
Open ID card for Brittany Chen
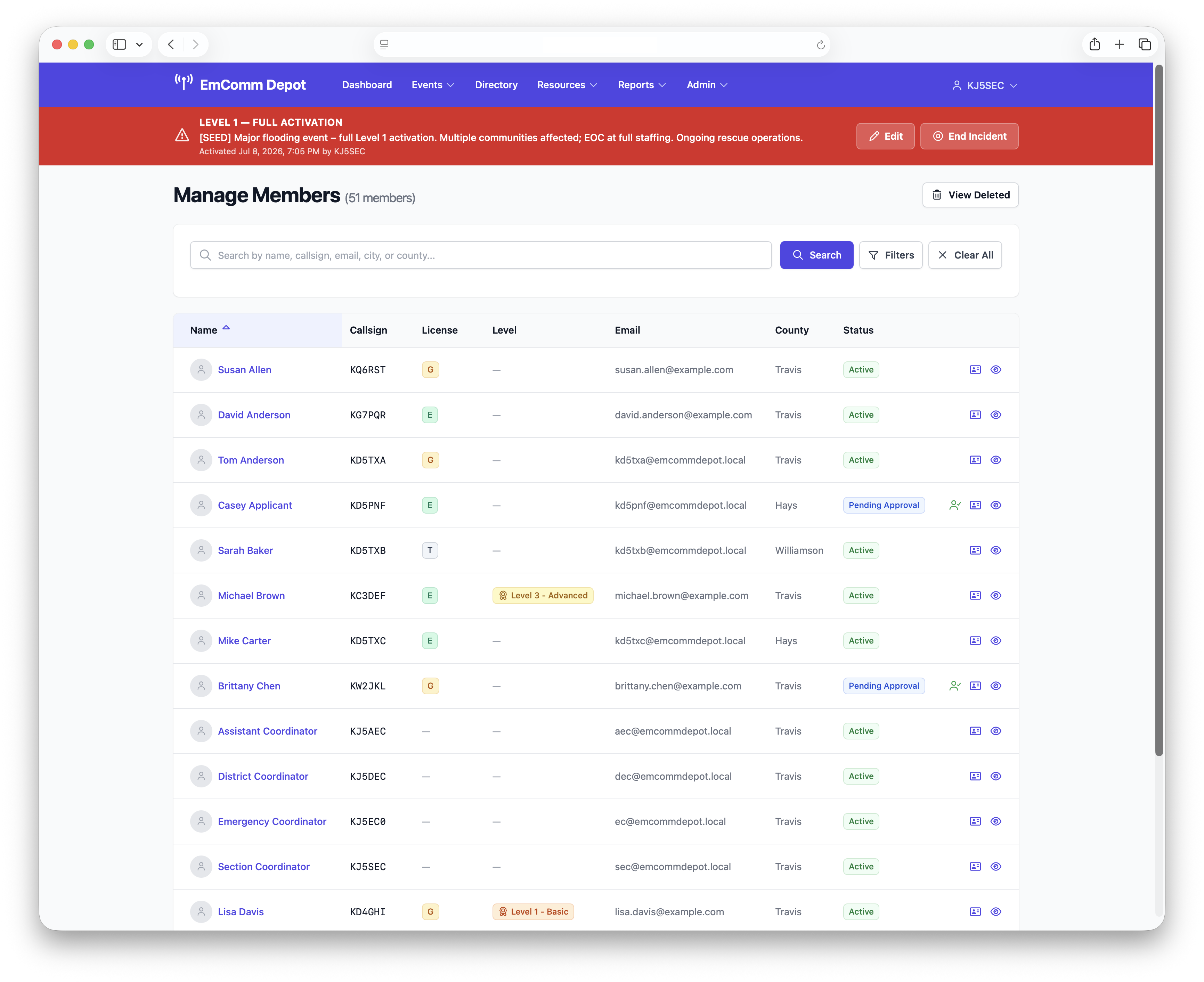(975, 686)
